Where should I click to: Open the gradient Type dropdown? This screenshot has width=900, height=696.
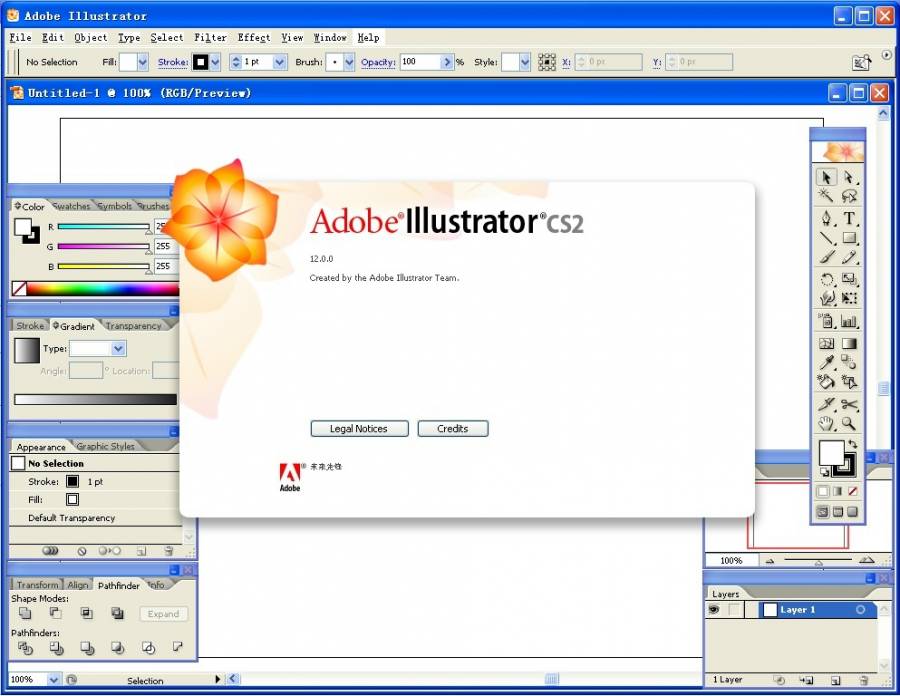pyautogui.click(x=118, y=349)
